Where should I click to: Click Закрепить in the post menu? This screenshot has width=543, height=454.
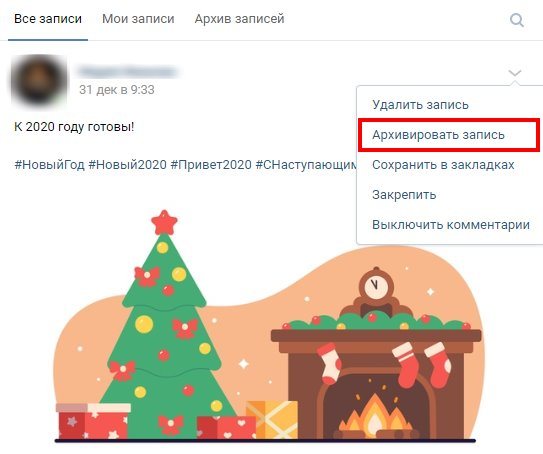coord(404,195)
